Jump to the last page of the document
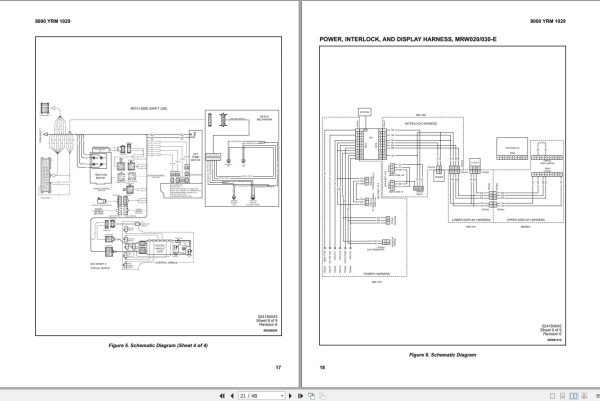This screenshot has height=401, width=600. point(300,396)
